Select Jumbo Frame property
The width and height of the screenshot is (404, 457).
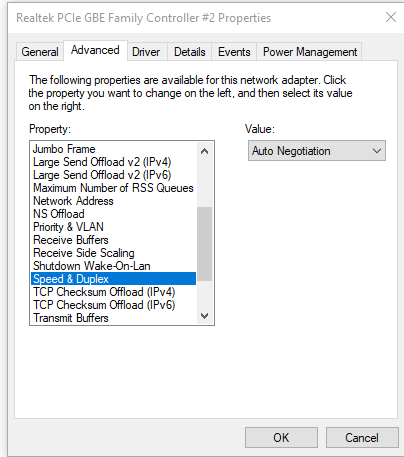coord(113,149)
